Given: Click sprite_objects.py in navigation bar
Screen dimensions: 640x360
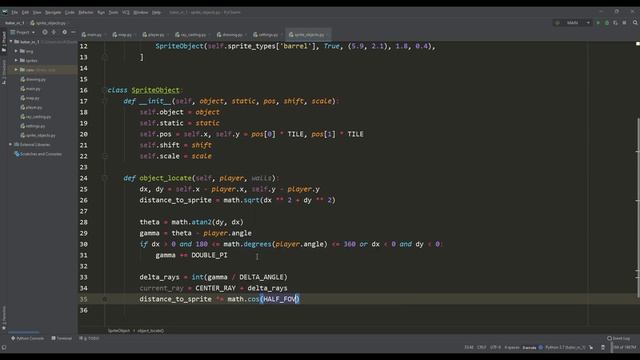Looking at the screenshot, I should (x=48, y=23).
